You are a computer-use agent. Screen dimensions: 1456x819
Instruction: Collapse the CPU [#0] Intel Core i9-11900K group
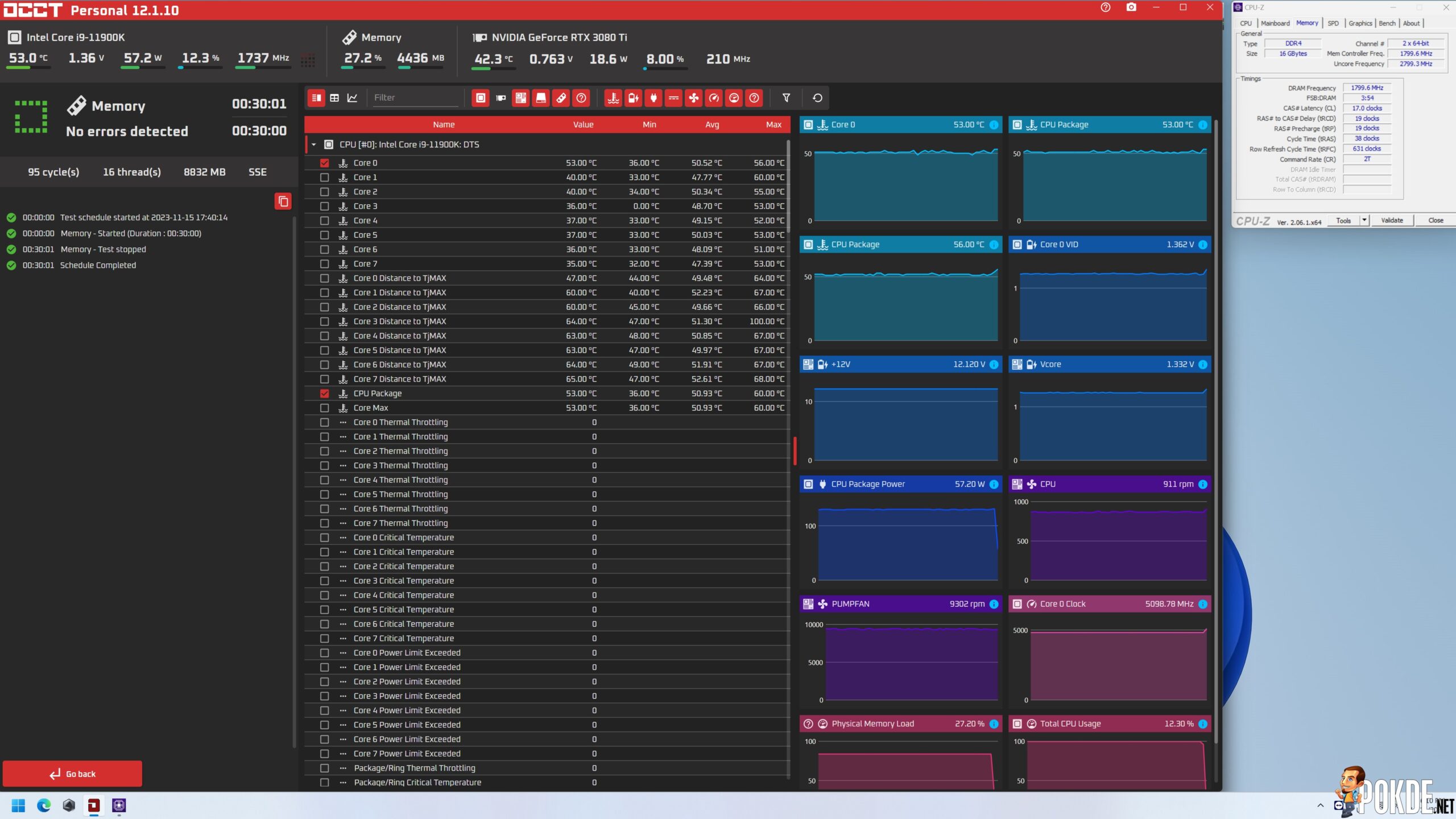tap(313, 144)
